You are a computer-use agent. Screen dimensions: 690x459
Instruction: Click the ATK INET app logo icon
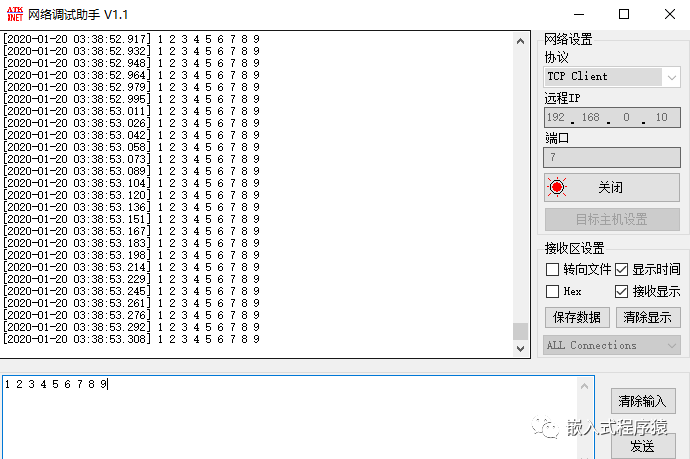(x=15, y=14)
